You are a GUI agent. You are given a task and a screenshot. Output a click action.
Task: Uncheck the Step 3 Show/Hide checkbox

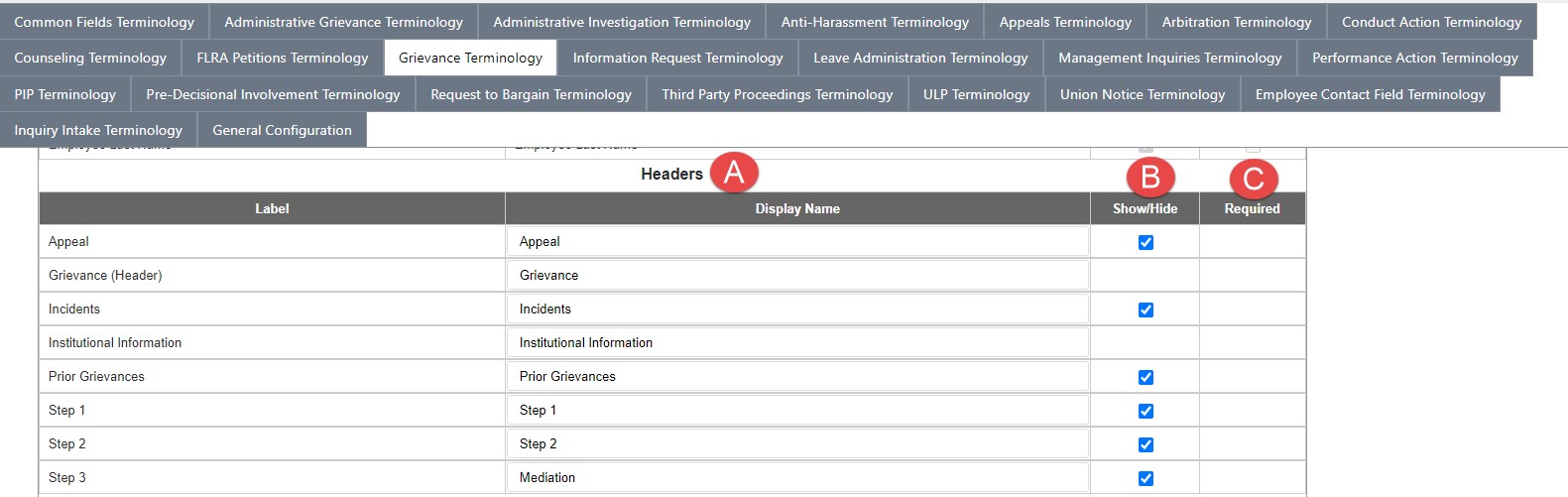tap(1146, 478)
